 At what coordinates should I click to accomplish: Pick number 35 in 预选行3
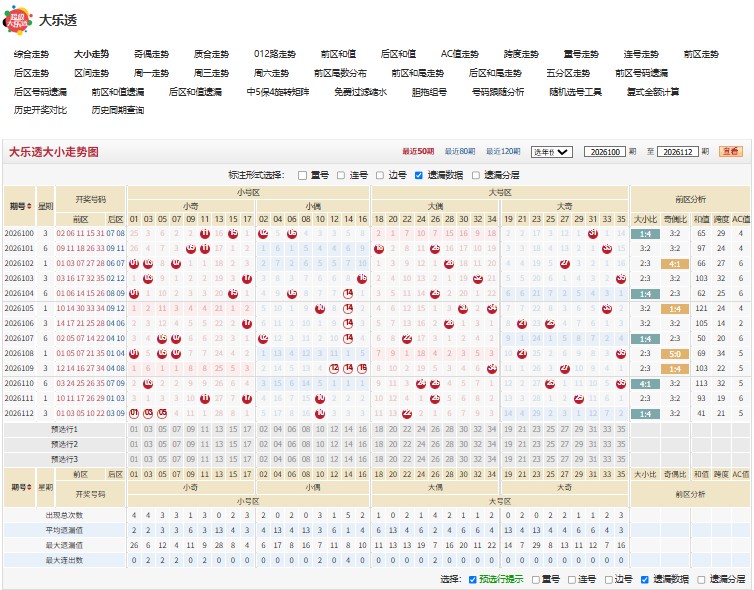click(621, 459)
